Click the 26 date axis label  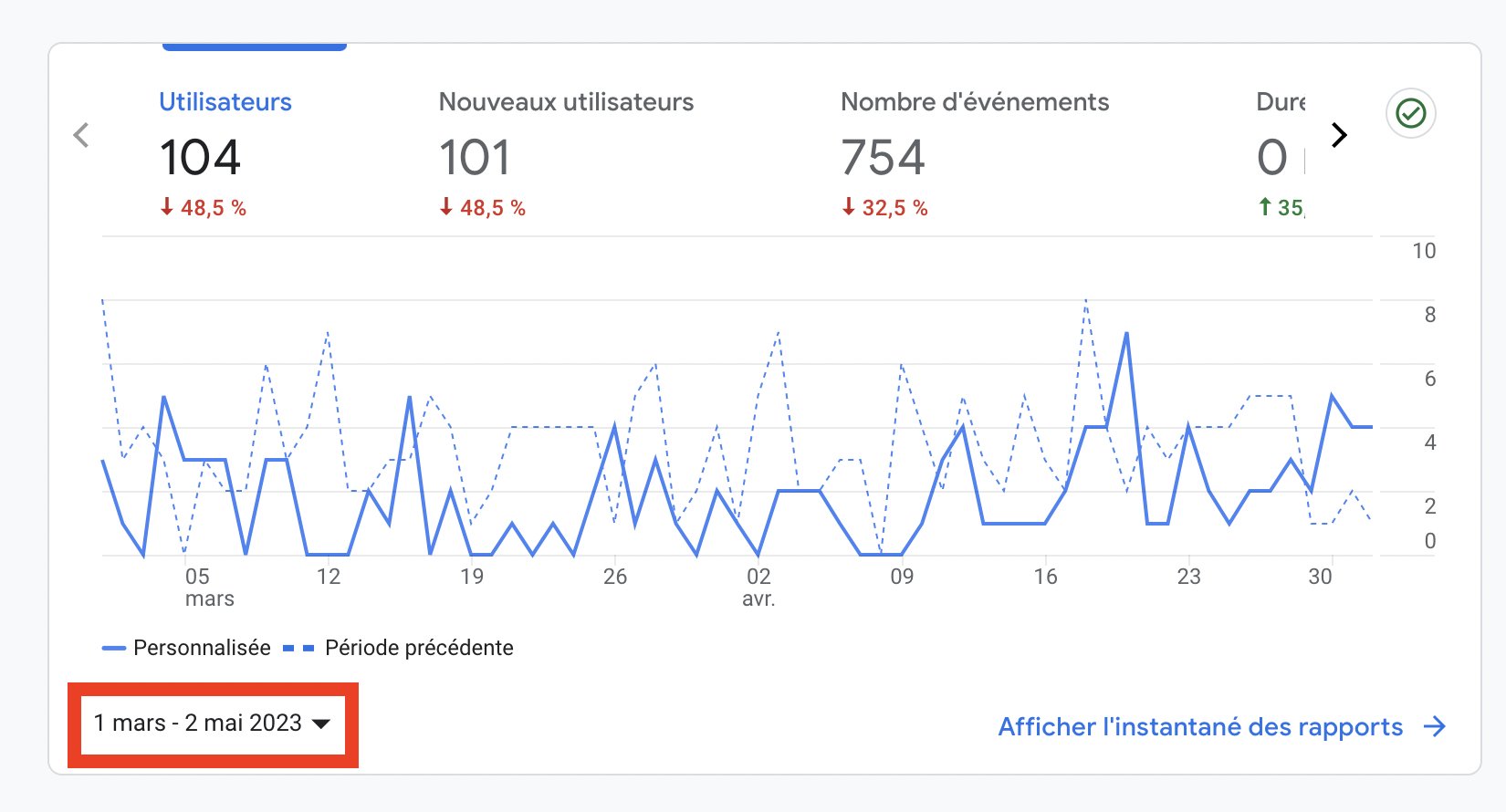(615, 577)
